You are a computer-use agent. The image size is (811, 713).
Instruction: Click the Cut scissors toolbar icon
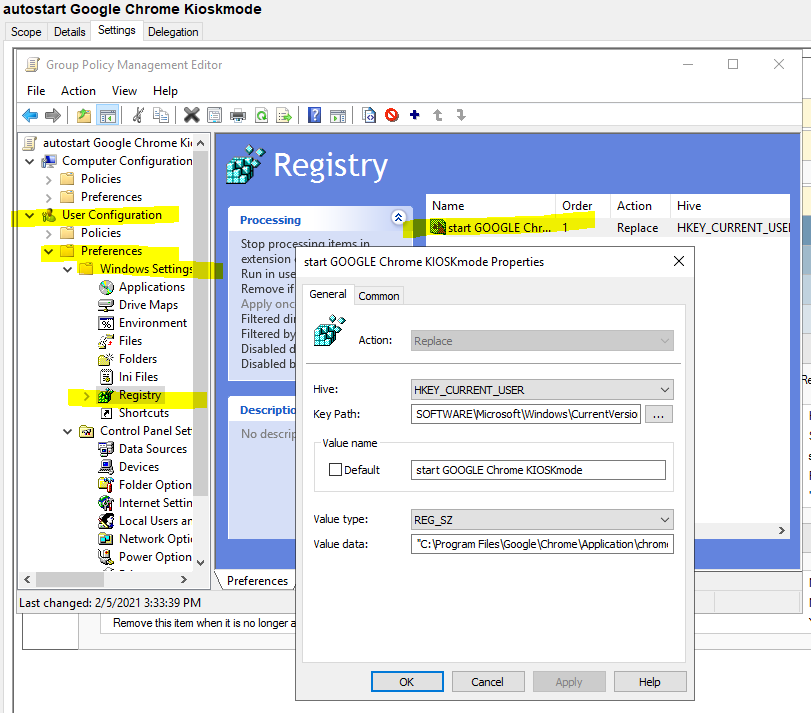pos(138,115)
